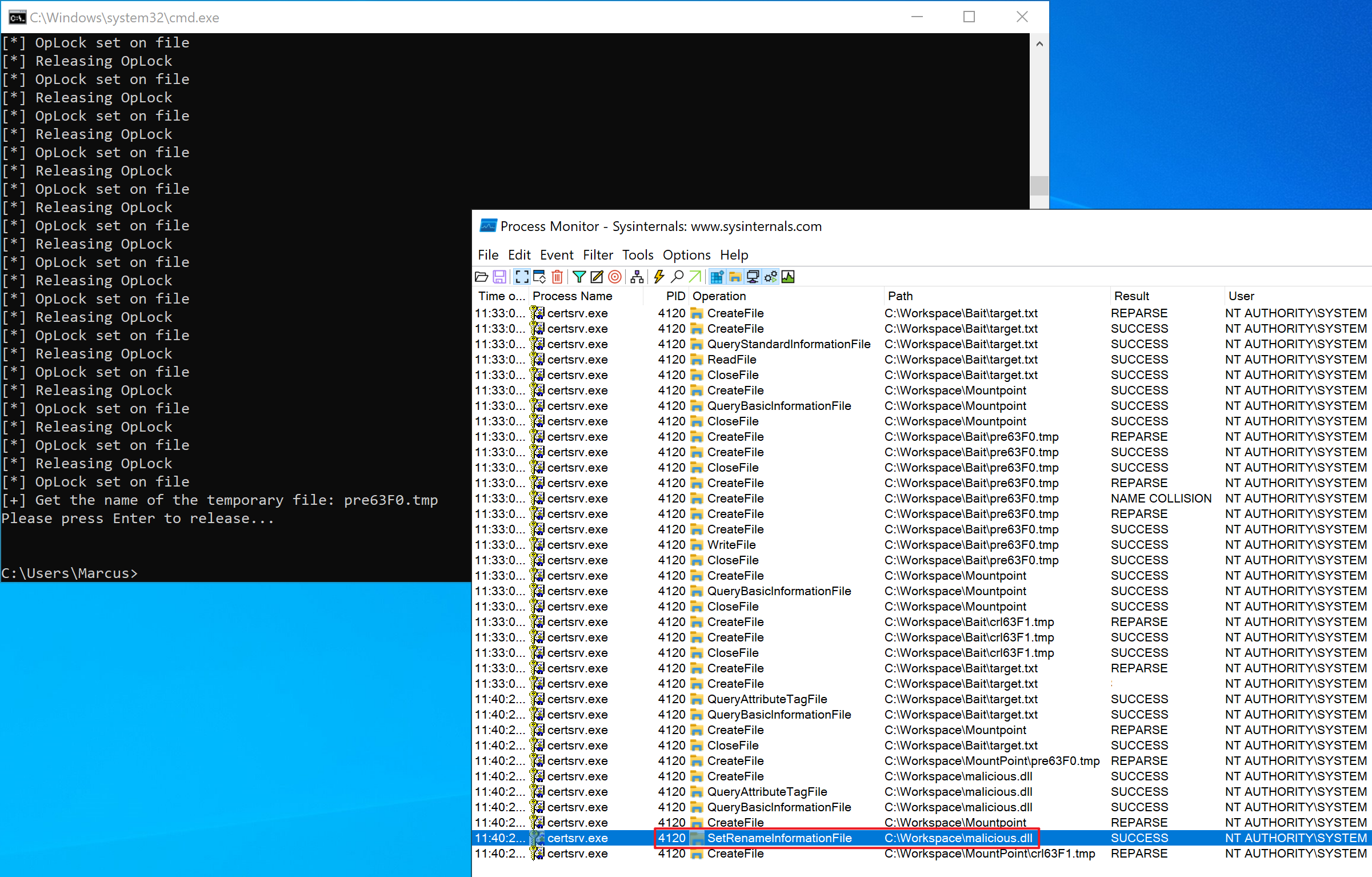
Task: Click the Process Monitor title bar icon
Action: point(488,226)
